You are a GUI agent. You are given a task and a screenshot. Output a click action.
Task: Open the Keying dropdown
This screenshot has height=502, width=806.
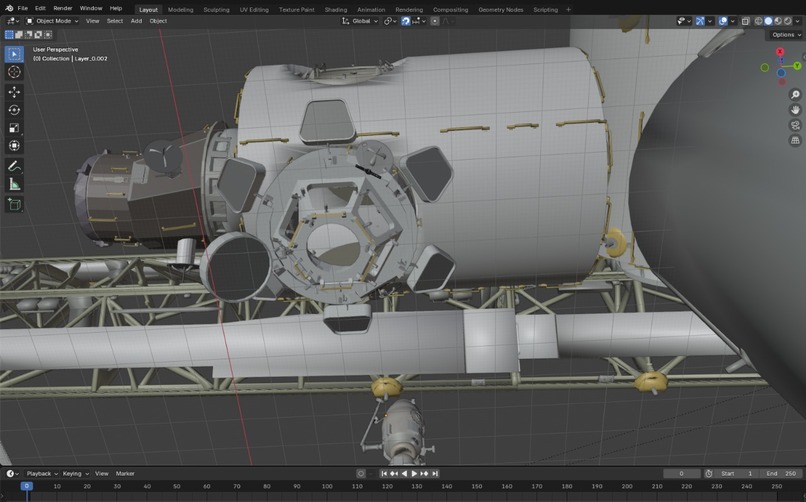76,473
